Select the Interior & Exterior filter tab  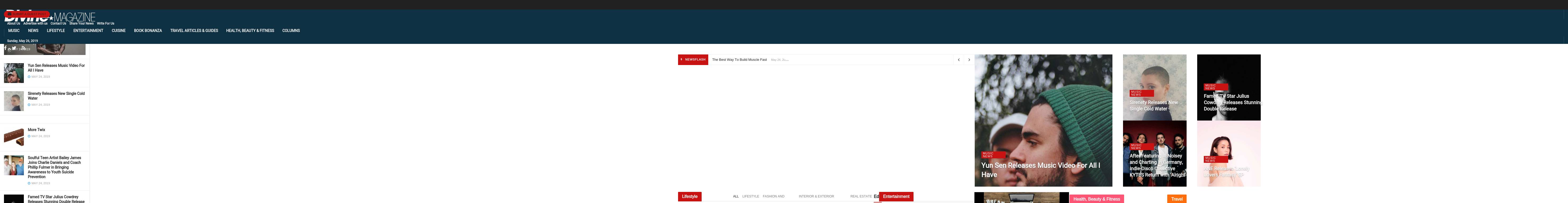click(816, 196)
